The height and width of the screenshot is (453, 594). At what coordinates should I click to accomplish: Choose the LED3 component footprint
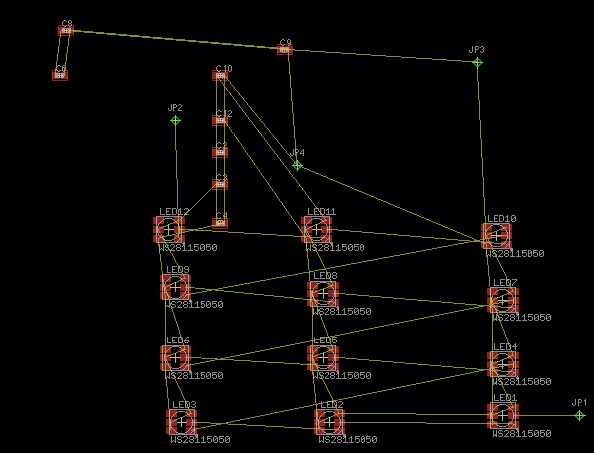(182, 422)
